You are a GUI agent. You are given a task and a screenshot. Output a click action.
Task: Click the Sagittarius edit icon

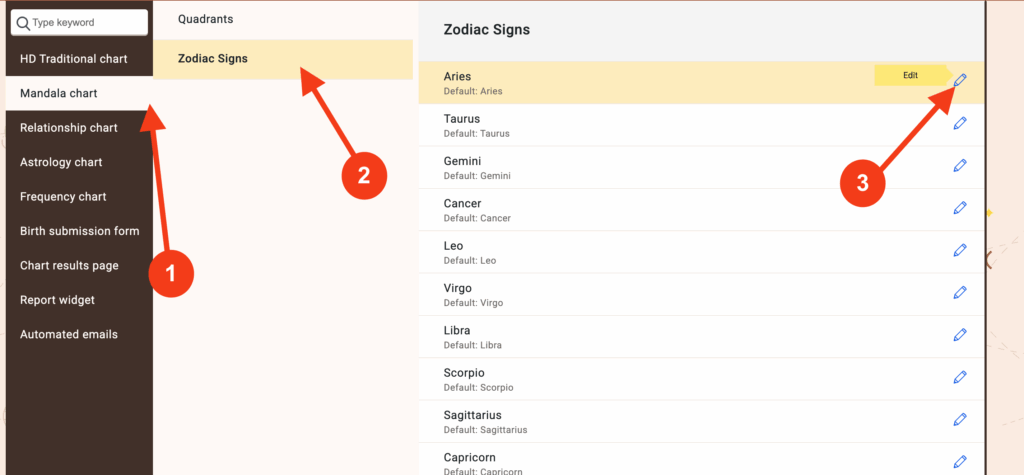pos(960,419)
